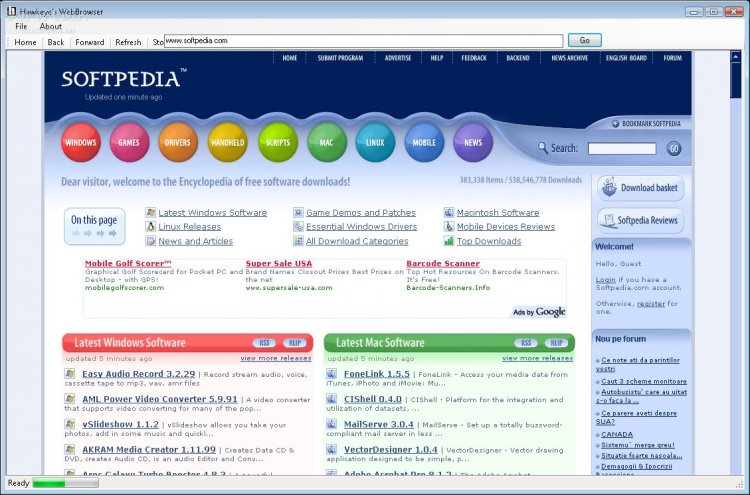Viewport: 750px width, 495px height.
Task: Click KLIP badge on Latest Mac Software
Action: tap(556, 343)
